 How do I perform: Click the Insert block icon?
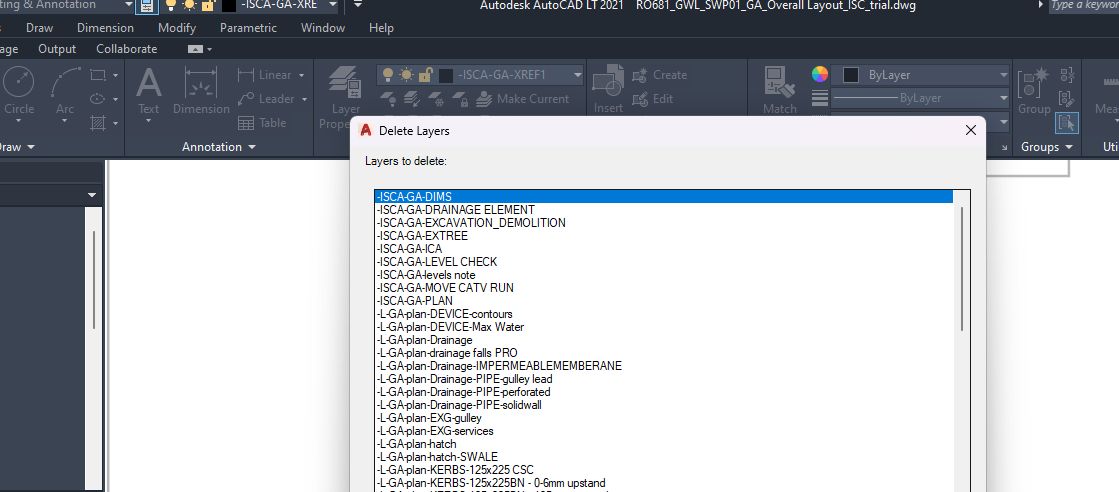point(607,88)
